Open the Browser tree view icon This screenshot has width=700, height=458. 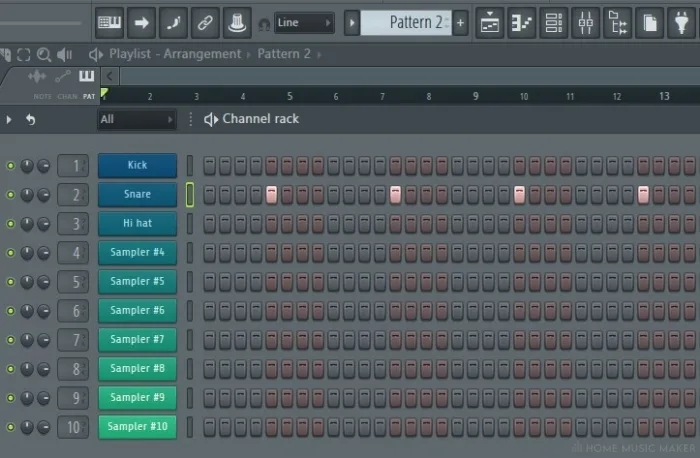point(618,22)
